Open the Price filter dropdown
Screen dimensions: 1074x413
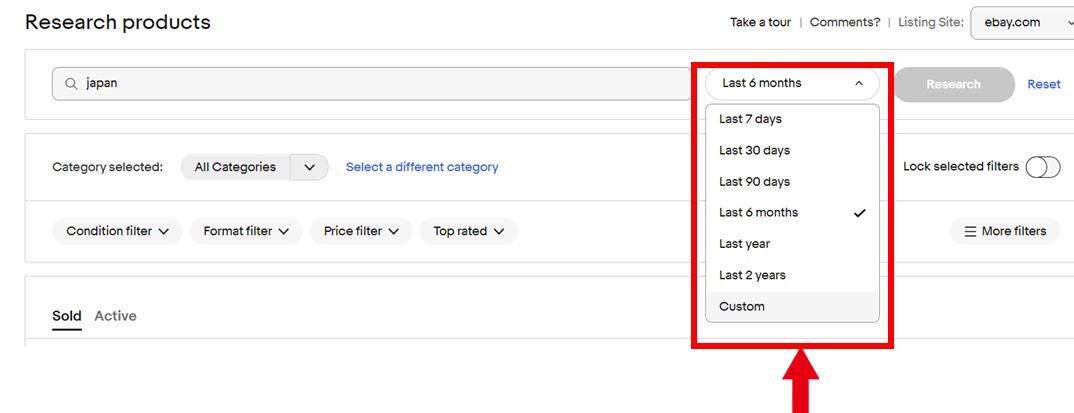(x=361, y=231)
